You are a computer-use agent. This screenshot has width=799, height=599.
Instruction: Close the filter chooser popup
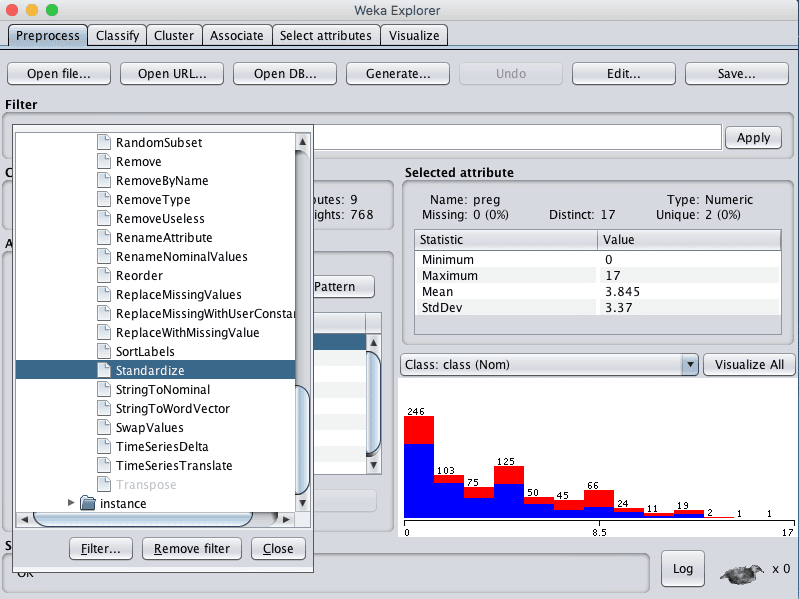coord(278,549)
